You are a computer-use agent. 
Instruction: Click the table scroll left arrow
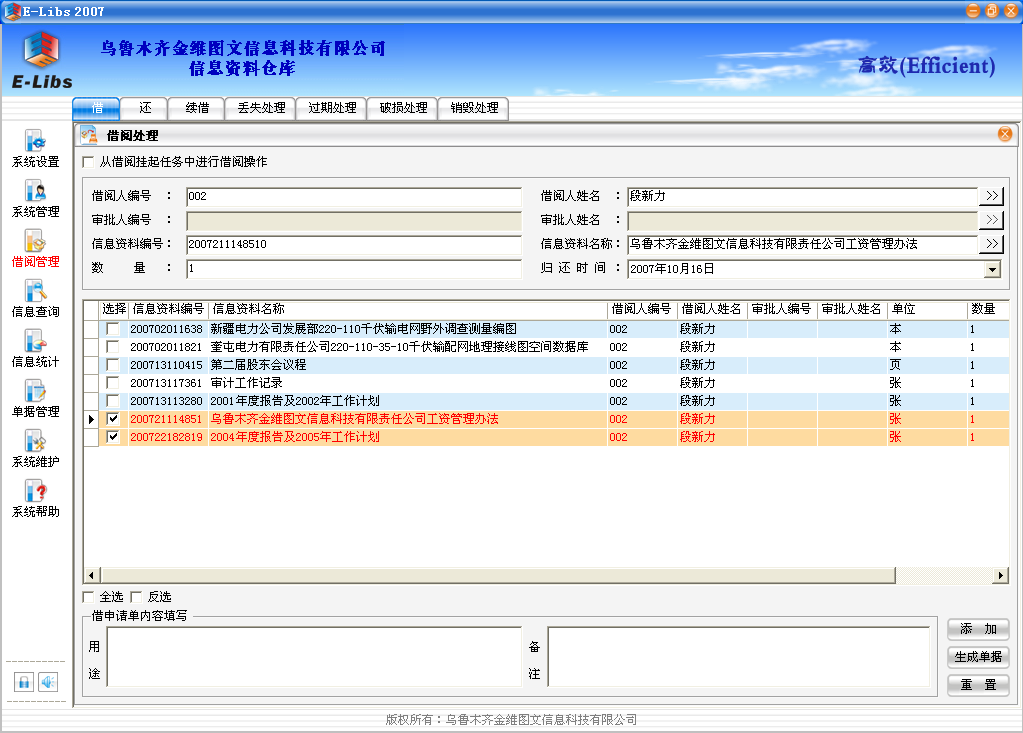(91, 575)
